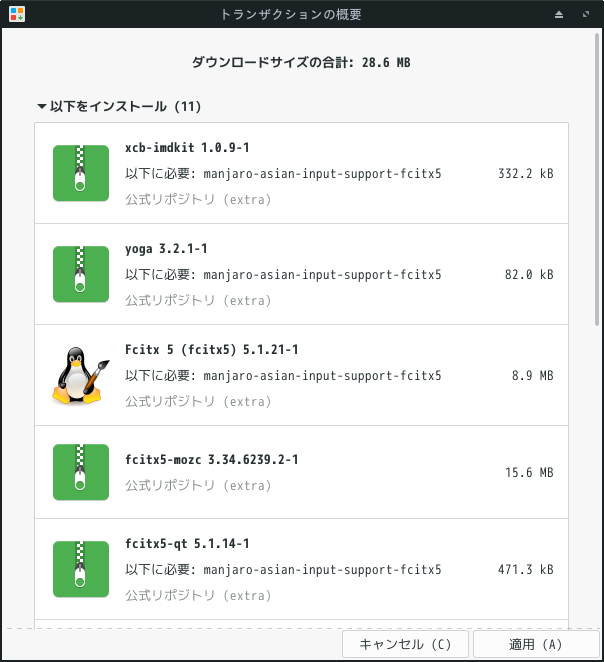Click the トランザクションの概要 window title
Viewport: 604px width, 662px height.
(x=291, y=14)
